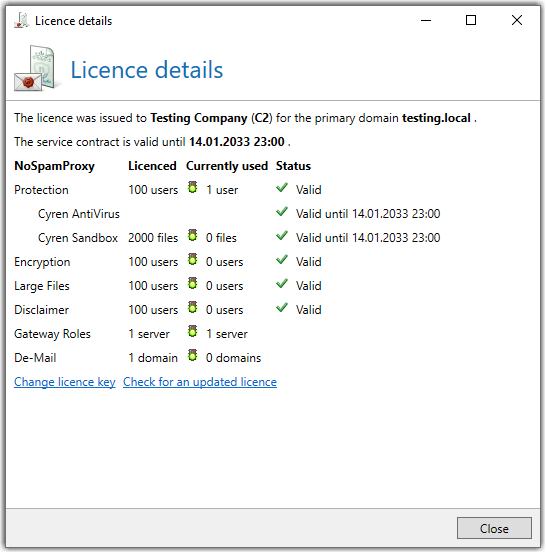Click the service contract date 14.01.2033 23:00

pyautogui.click(x=237, y=142)
